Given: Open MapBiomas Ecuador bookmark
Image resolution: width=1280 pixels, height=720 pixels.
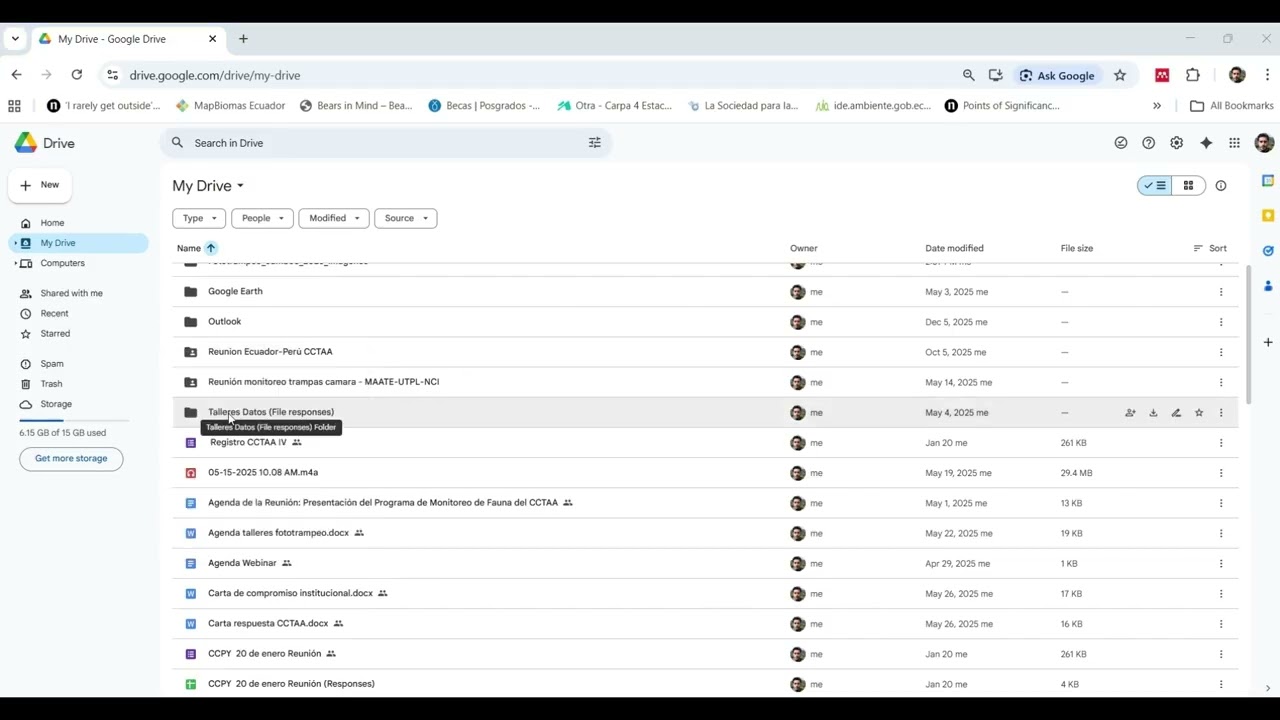Looking at the screenshot, I should (230, 106).
